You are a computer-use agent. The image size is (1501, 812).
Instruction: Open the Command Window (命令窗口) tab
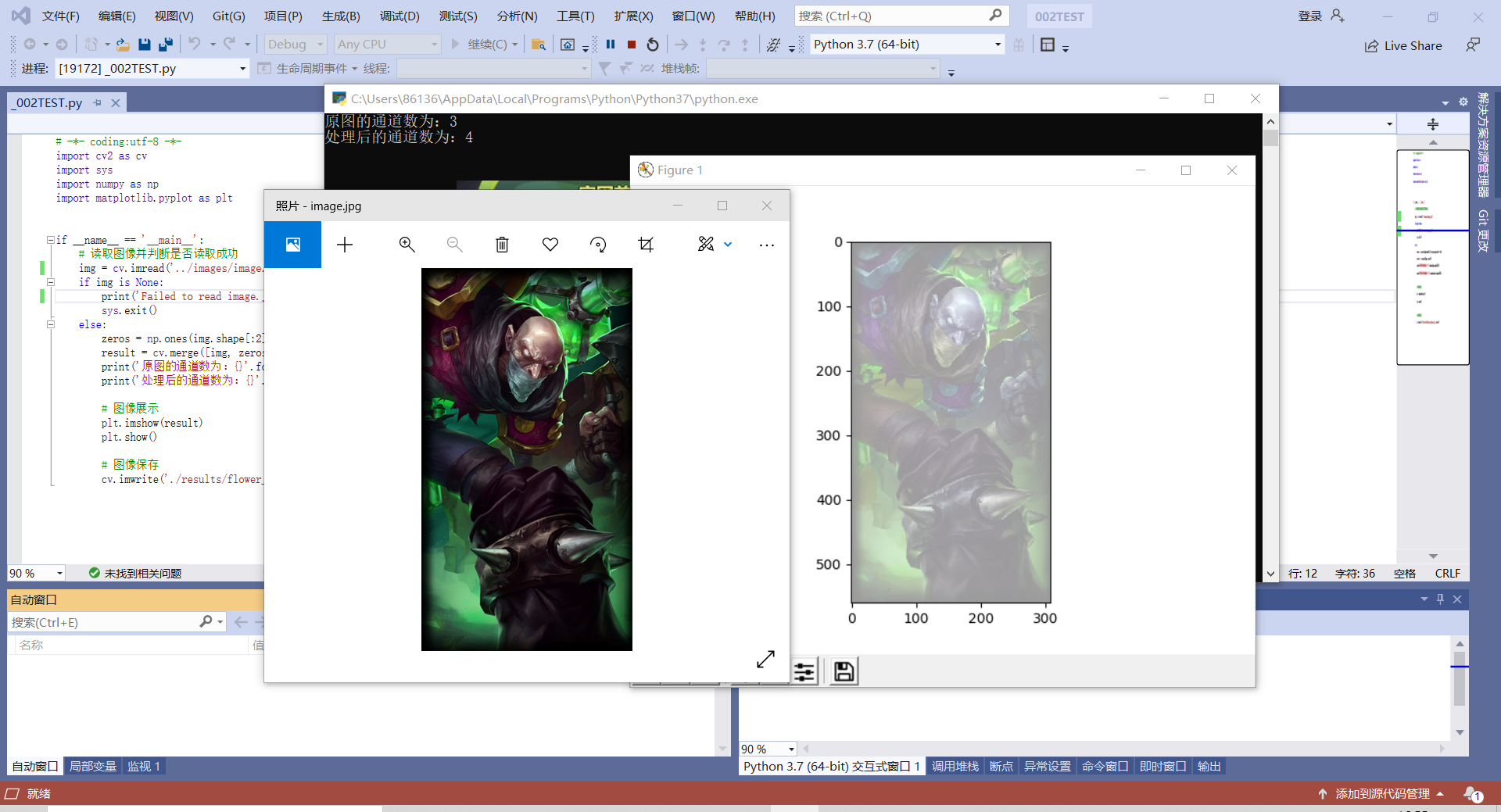(1105, 767)
